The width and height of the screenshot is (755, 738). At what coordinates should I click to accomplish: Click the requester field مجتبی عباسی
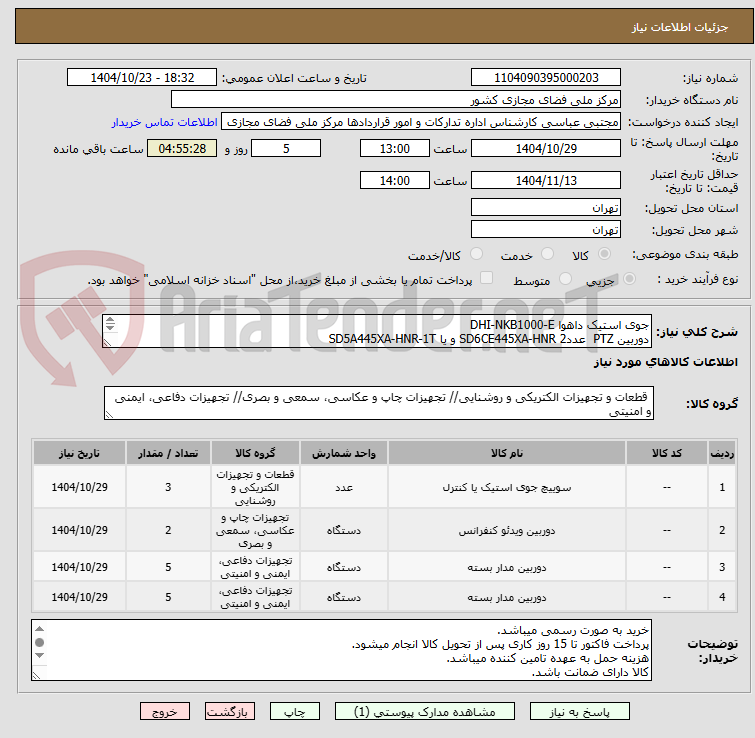421,122
